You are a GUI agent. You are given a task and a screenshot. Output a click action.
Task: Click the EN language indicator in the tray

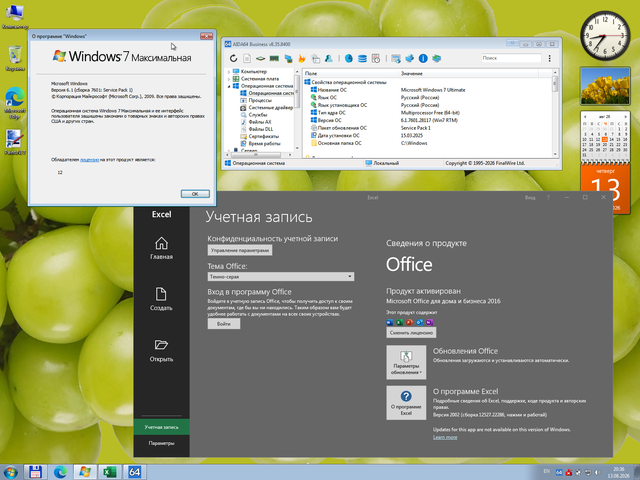[547, 471]
